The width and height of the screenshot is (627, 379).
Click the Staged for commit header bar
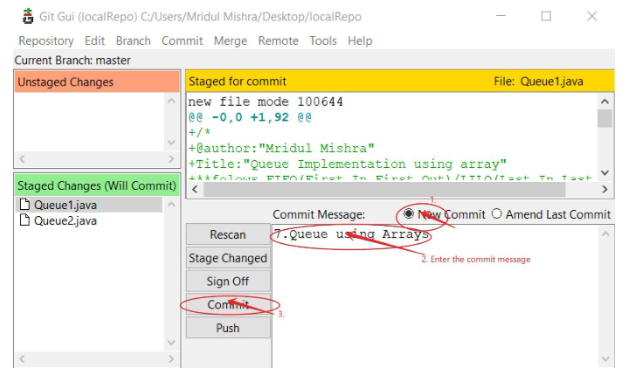(400, 81)
